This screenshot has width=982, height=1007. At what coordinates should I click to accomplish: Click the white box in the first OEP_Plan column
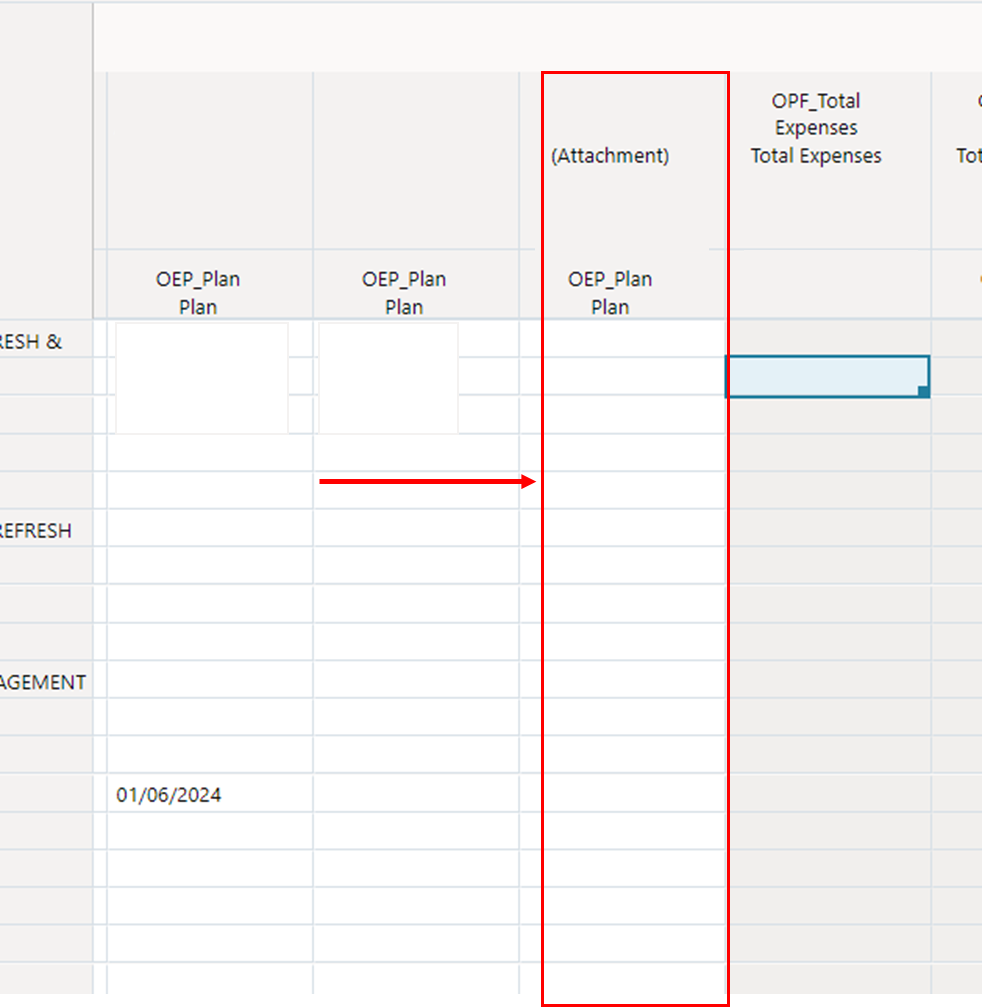200,378
